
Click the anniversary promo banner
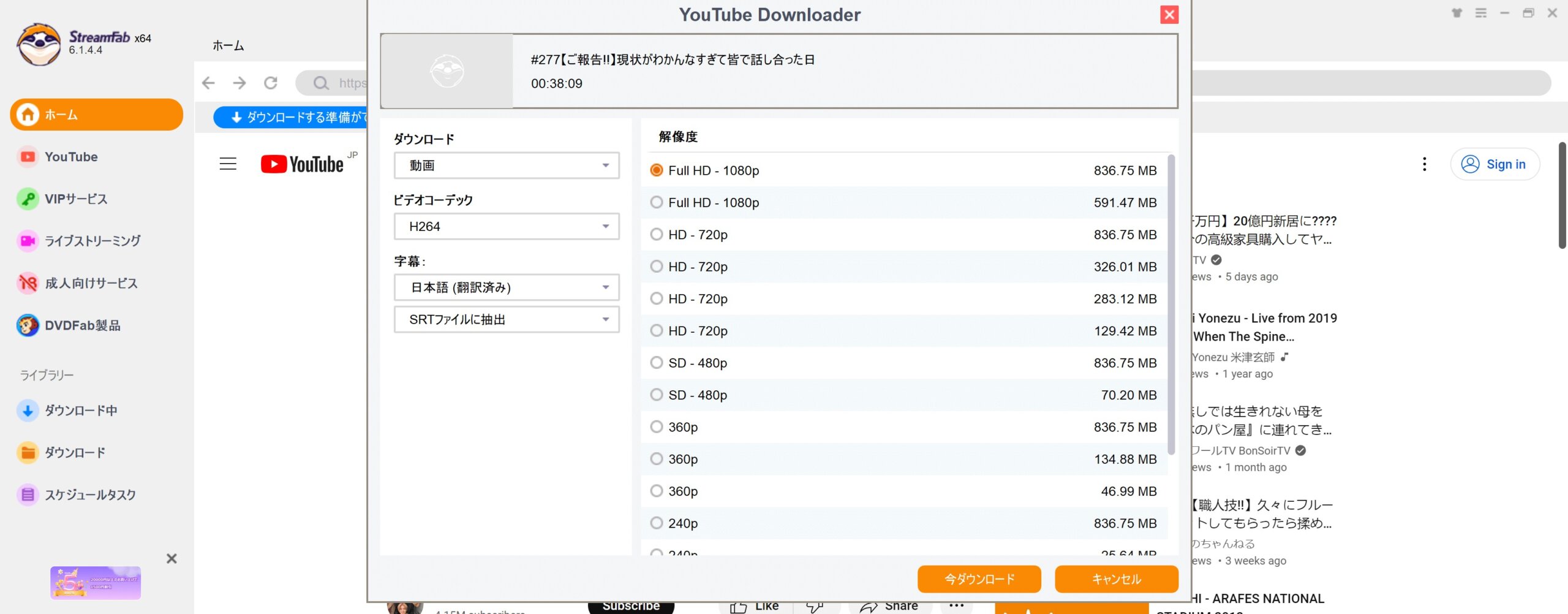[96, 583]
